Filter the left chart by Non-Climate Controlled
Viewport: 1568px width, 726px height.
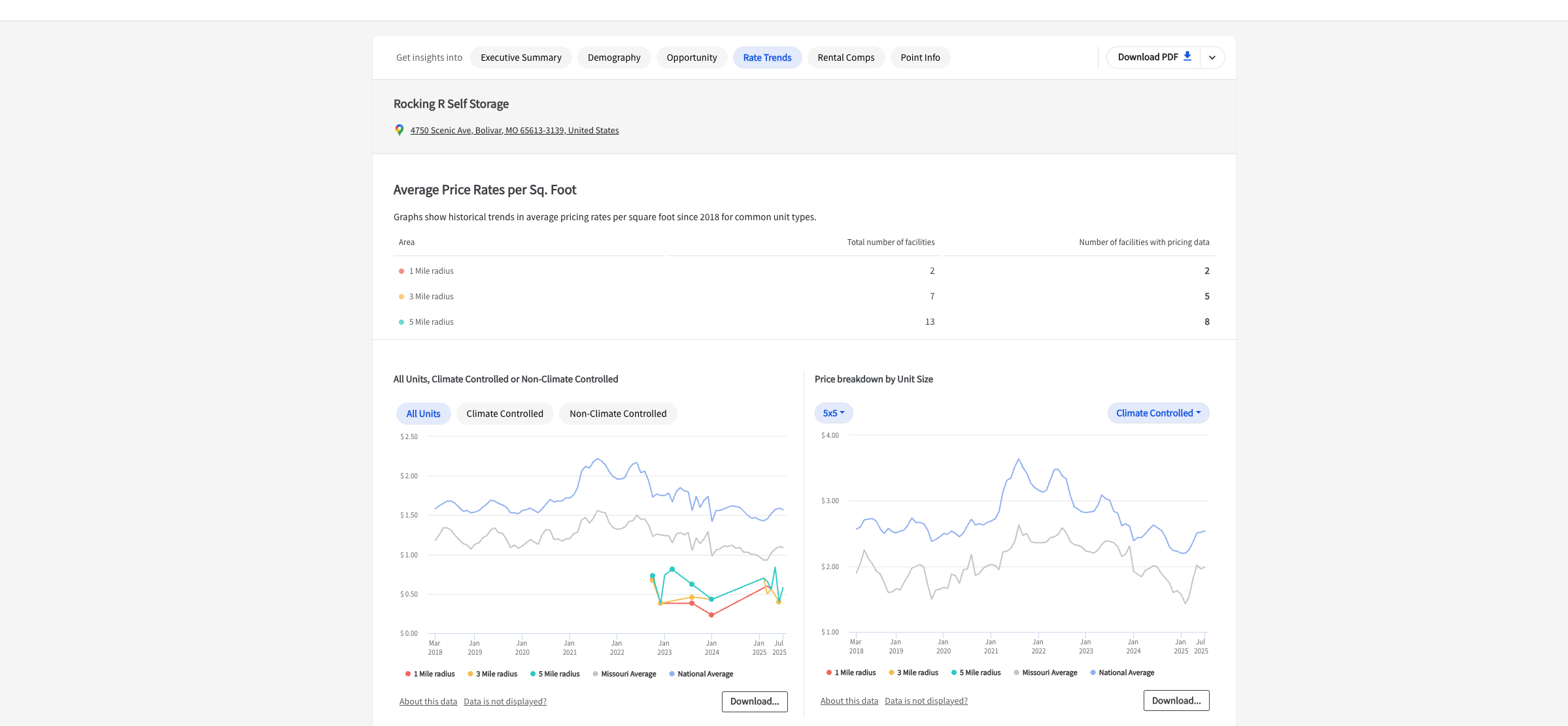click(618, 414)
